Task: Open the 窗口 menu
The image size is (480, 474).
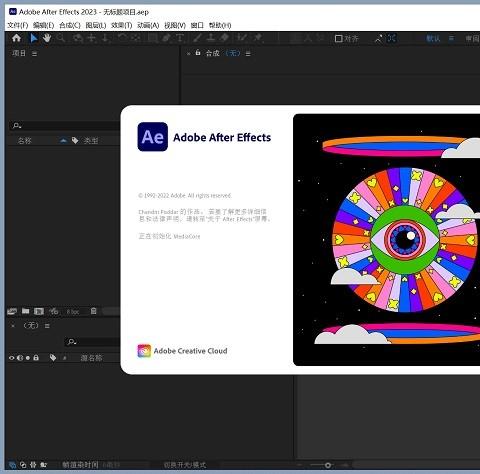Action: tap(197, 25)
